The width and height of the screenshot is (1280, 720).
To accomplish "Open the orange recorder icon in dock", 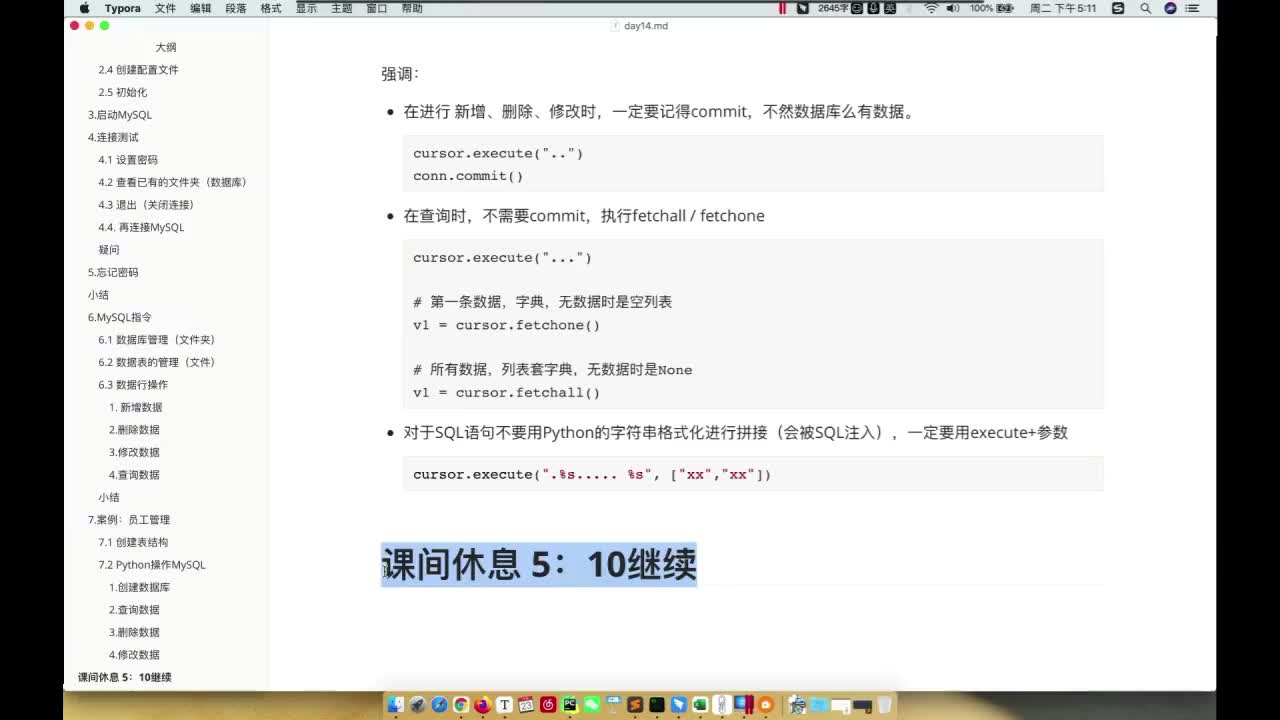I will pos(765,705).
